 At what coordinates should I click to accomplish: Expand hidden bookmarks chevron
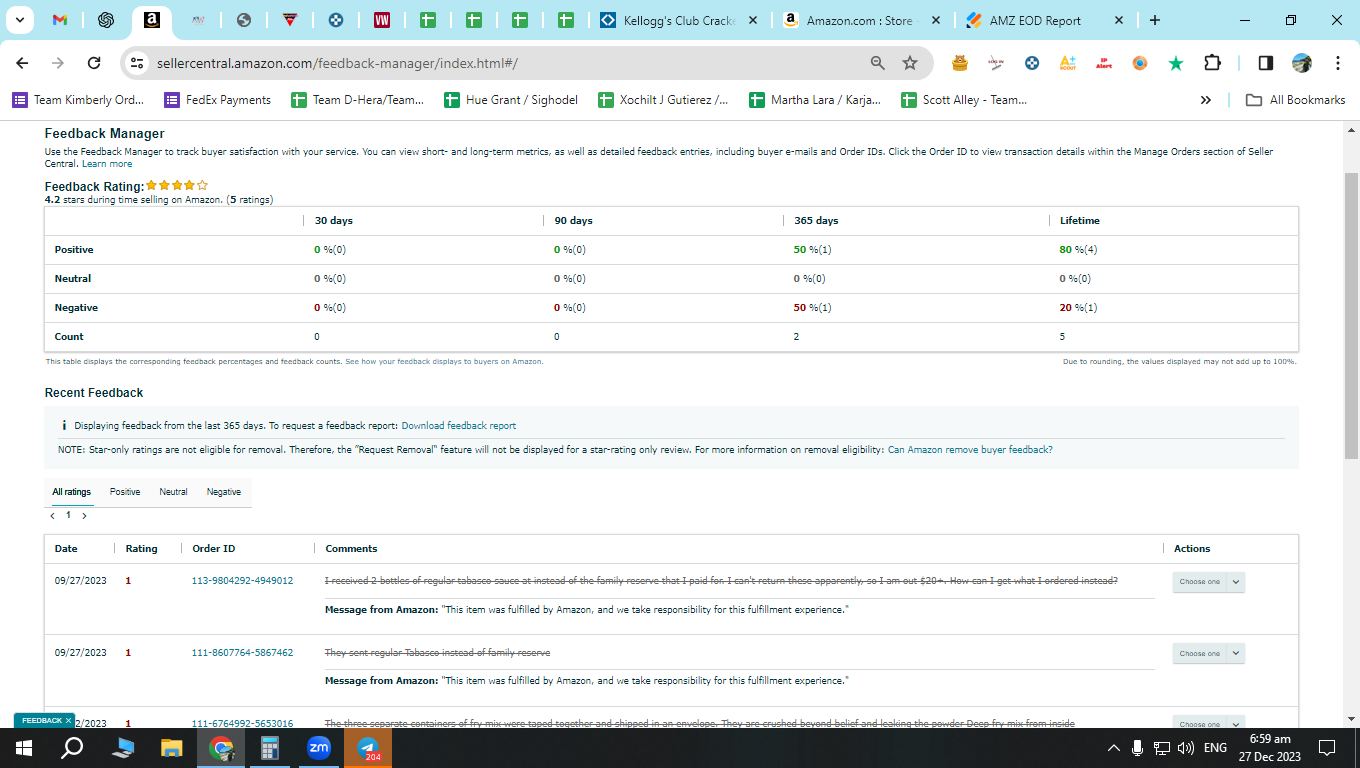coord(1206,100)
